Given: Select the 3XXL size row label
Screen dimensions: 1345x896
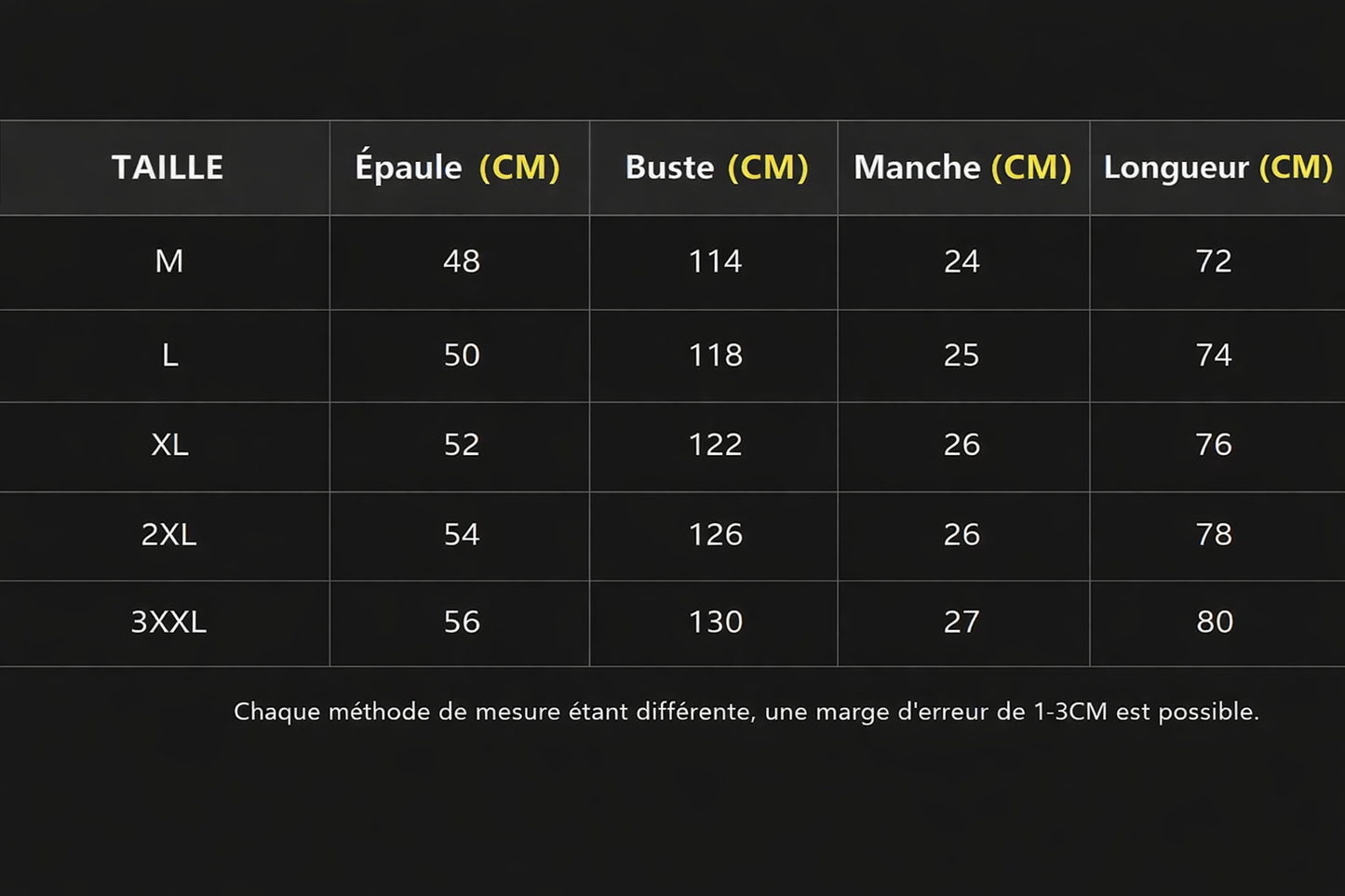Looking at the screenshot, I should [168, 622].
